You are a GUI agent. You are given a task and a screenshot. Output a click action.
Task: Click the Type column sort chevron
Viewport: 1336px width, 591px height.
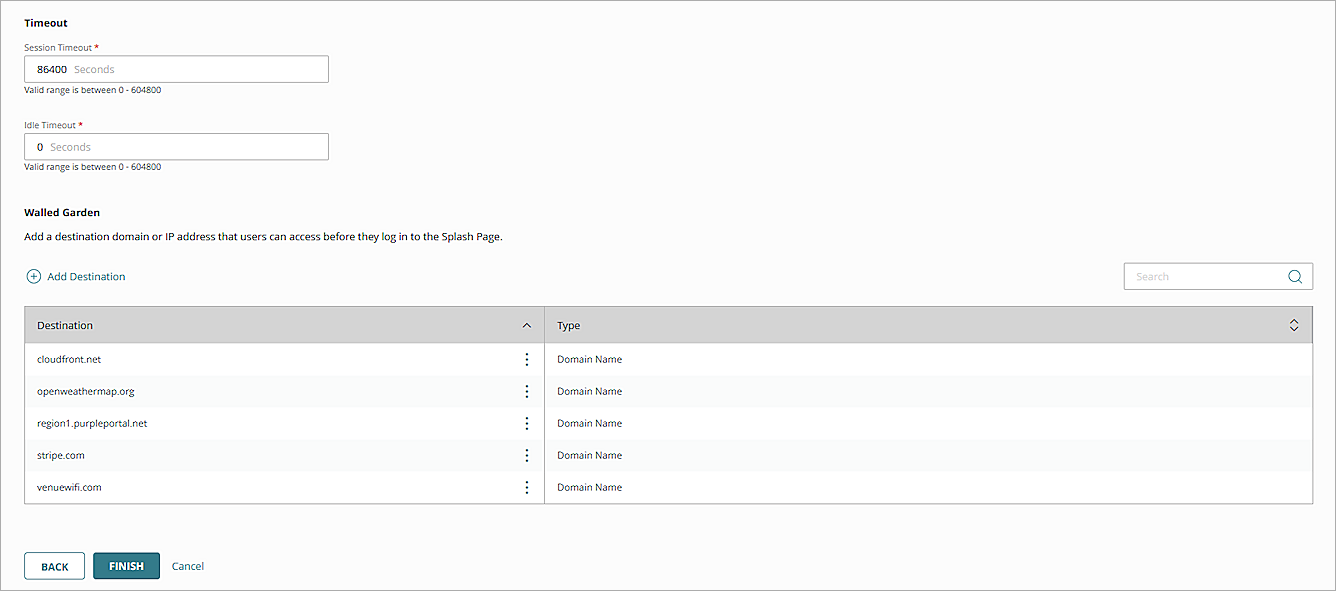[1293, 324]
